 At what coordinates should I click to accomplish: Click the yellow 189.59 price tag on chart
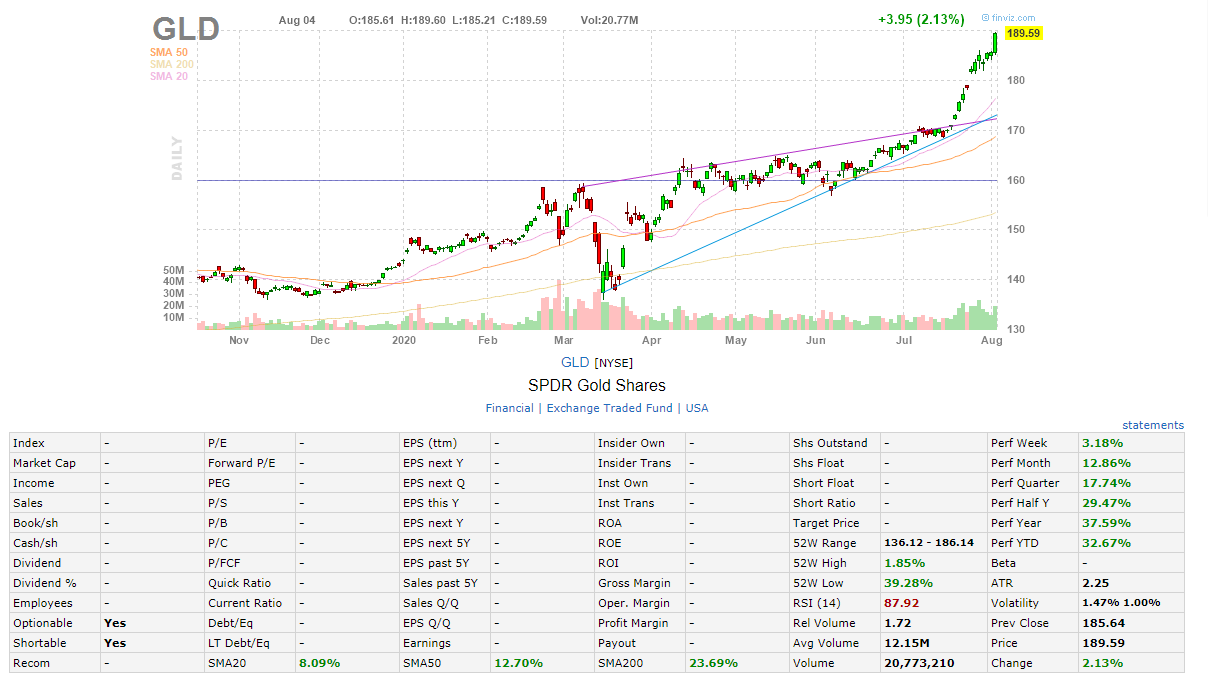click(x=1024, y=33)
